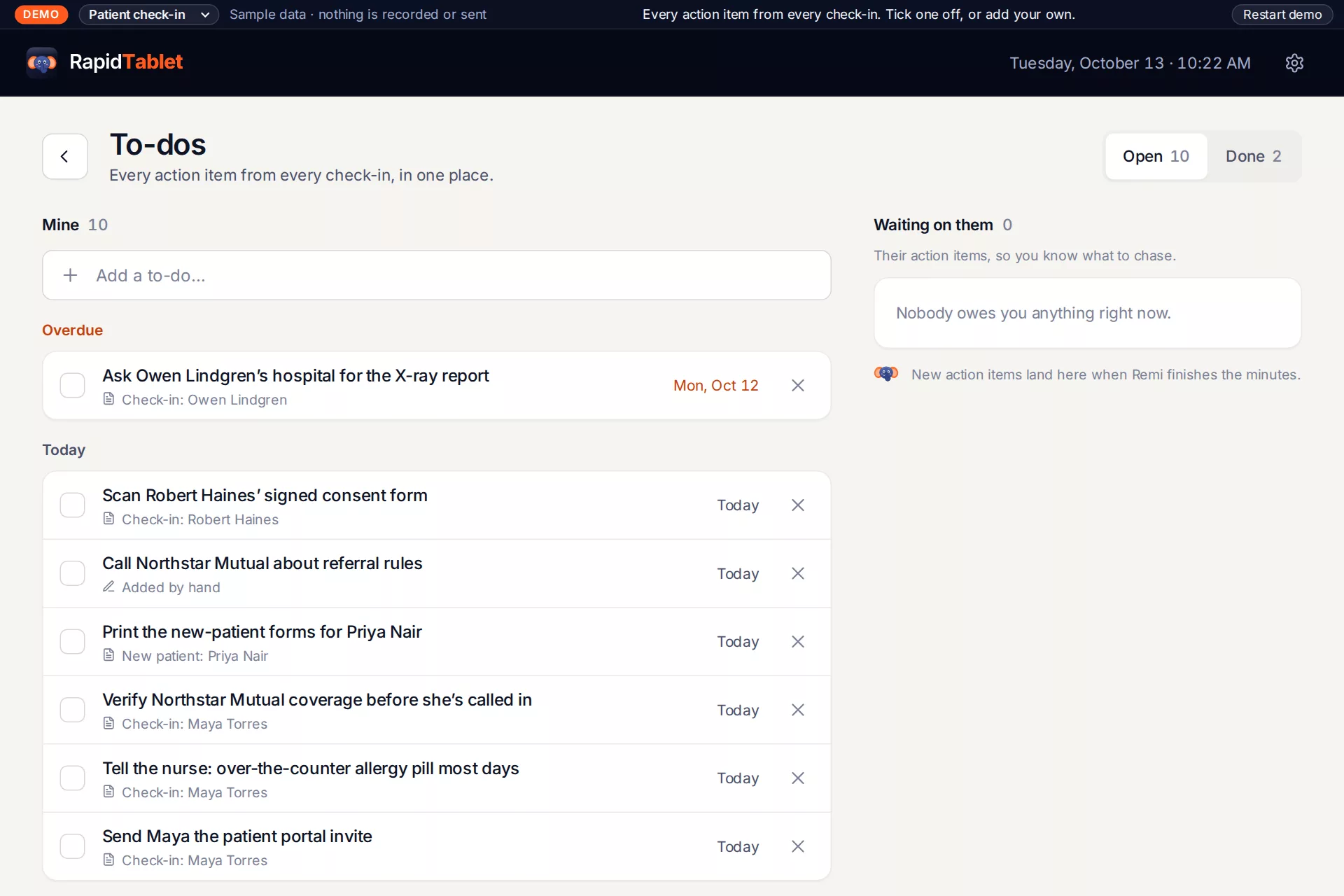Click the Overdue section heading
1344x896 pixels.
(72, 330)
